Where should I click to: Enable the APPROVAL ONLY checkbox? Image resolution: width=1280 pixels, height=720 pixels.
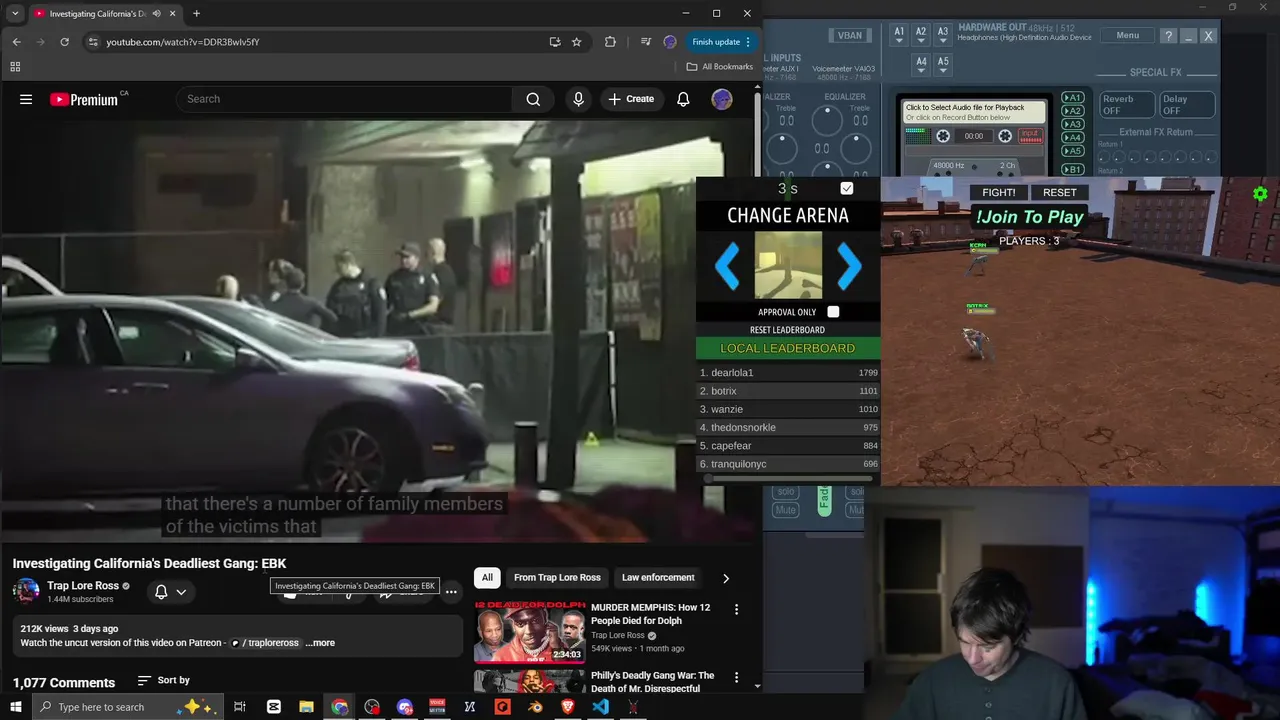(833, 312)
